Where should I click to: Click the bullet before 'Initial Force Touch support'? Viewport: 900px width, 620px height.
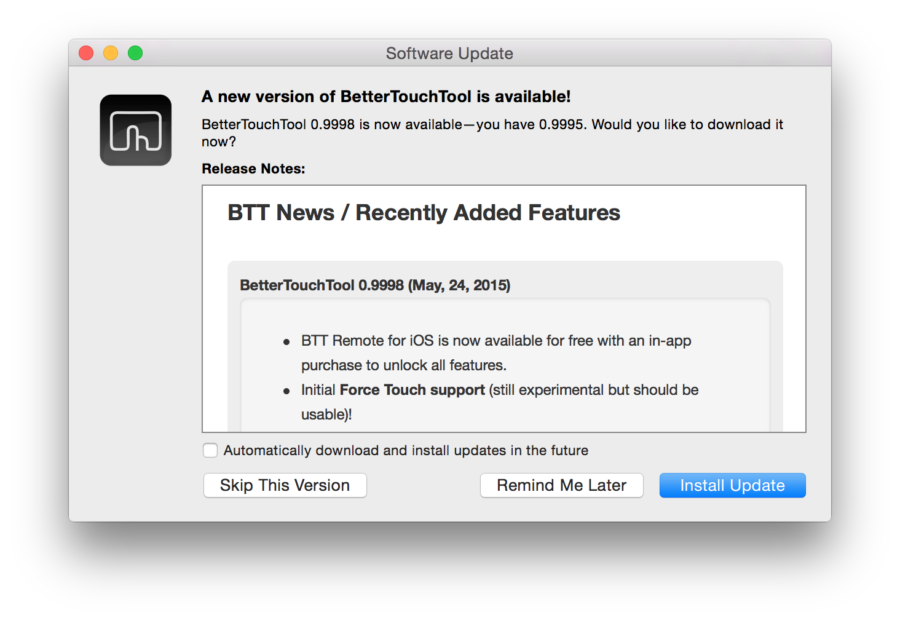pyautogui.click(x=286, y=392)
